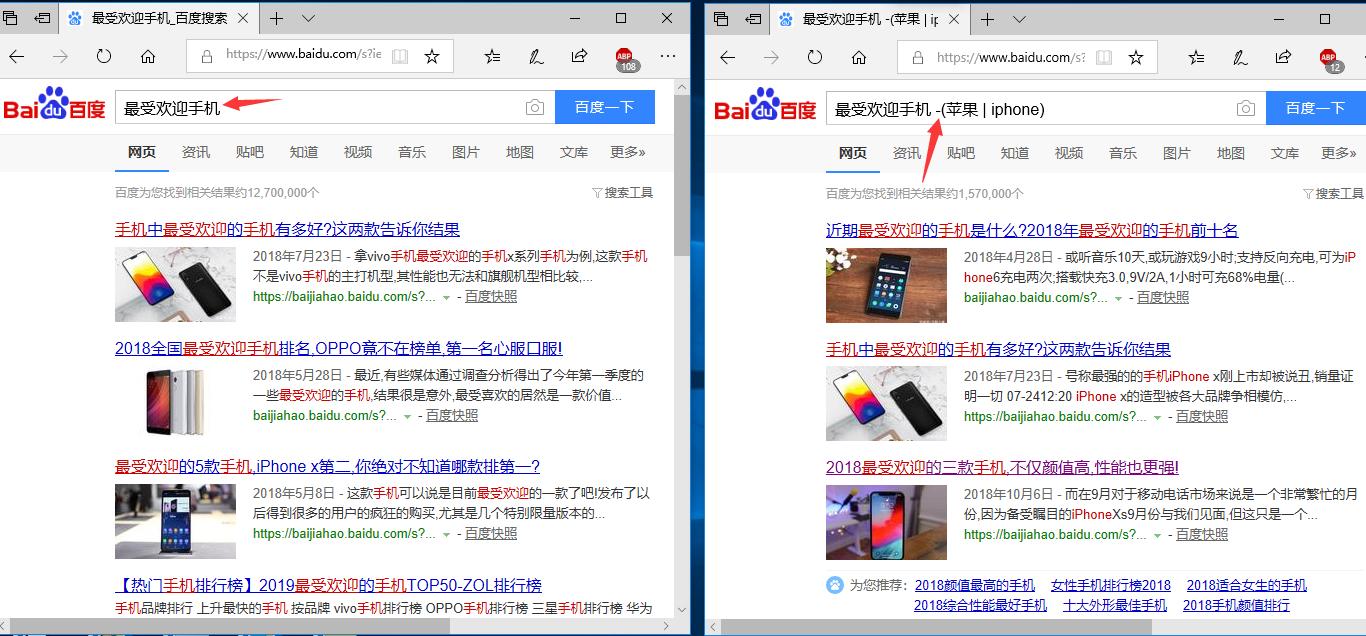The width and height of the screenshot is (1366, 636).
Task: Click the lock icon in the right address bar
Action: [x=918, y=57]
